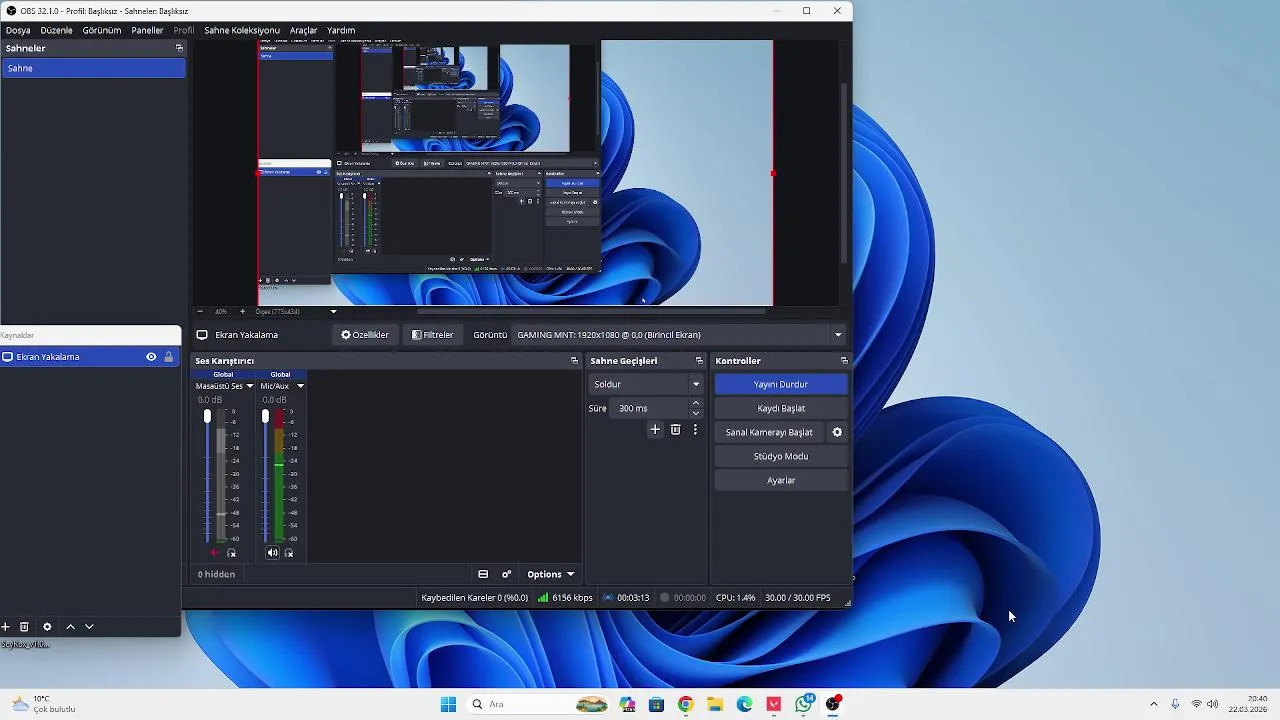
Task: Open WhatsApp from taskbar
Action: (x=804, y=704)
